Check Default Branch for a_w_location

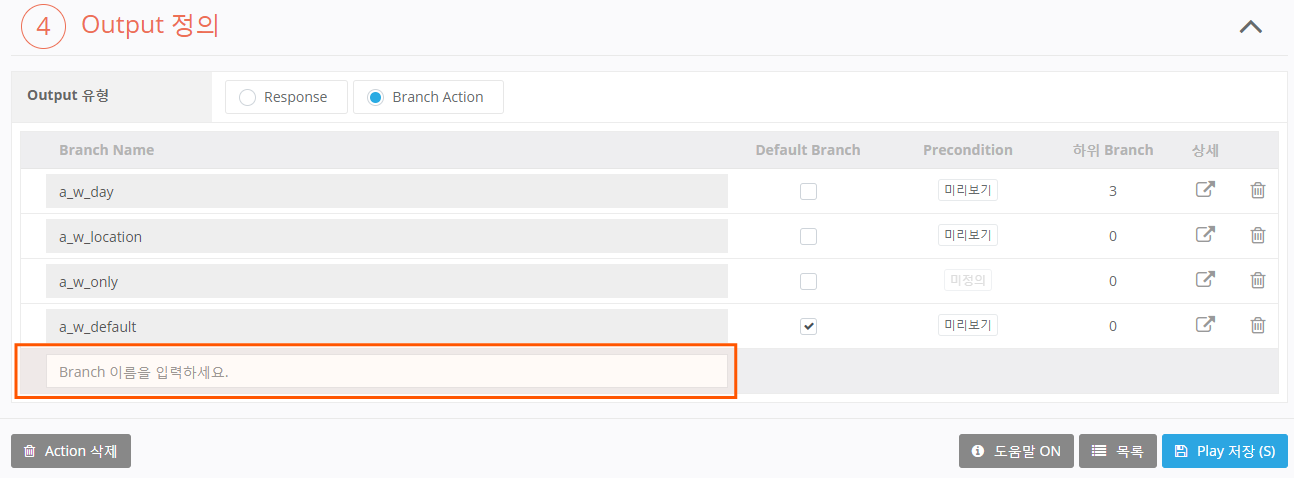tap(808, 236)
